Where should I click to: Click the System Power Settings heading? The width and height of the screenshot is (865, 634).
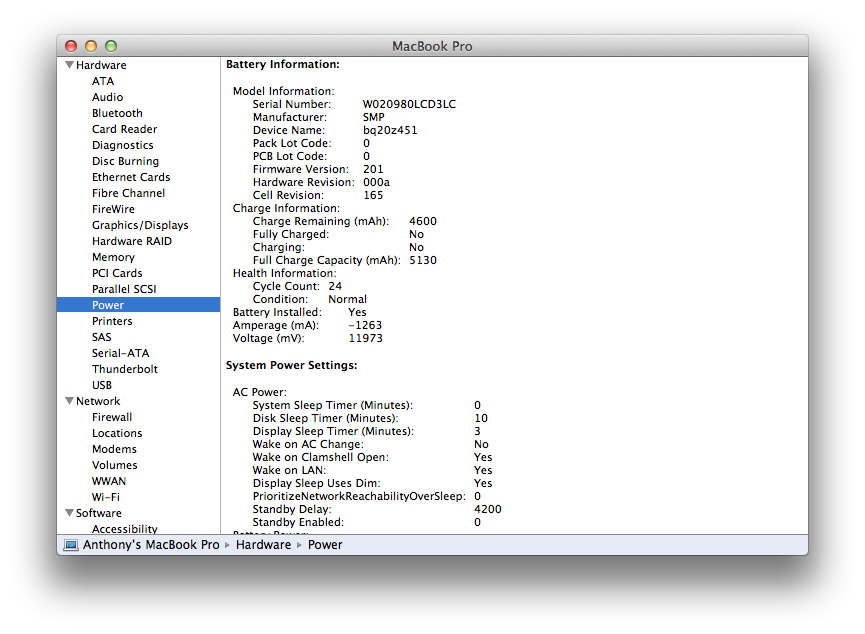coord(292,365)
